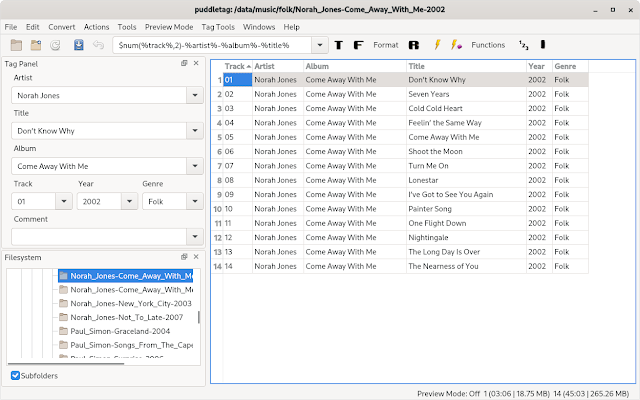Click the rightmost black bar toolbar icon
This screenshot has width=640, height=400.
tap(543, 44)
